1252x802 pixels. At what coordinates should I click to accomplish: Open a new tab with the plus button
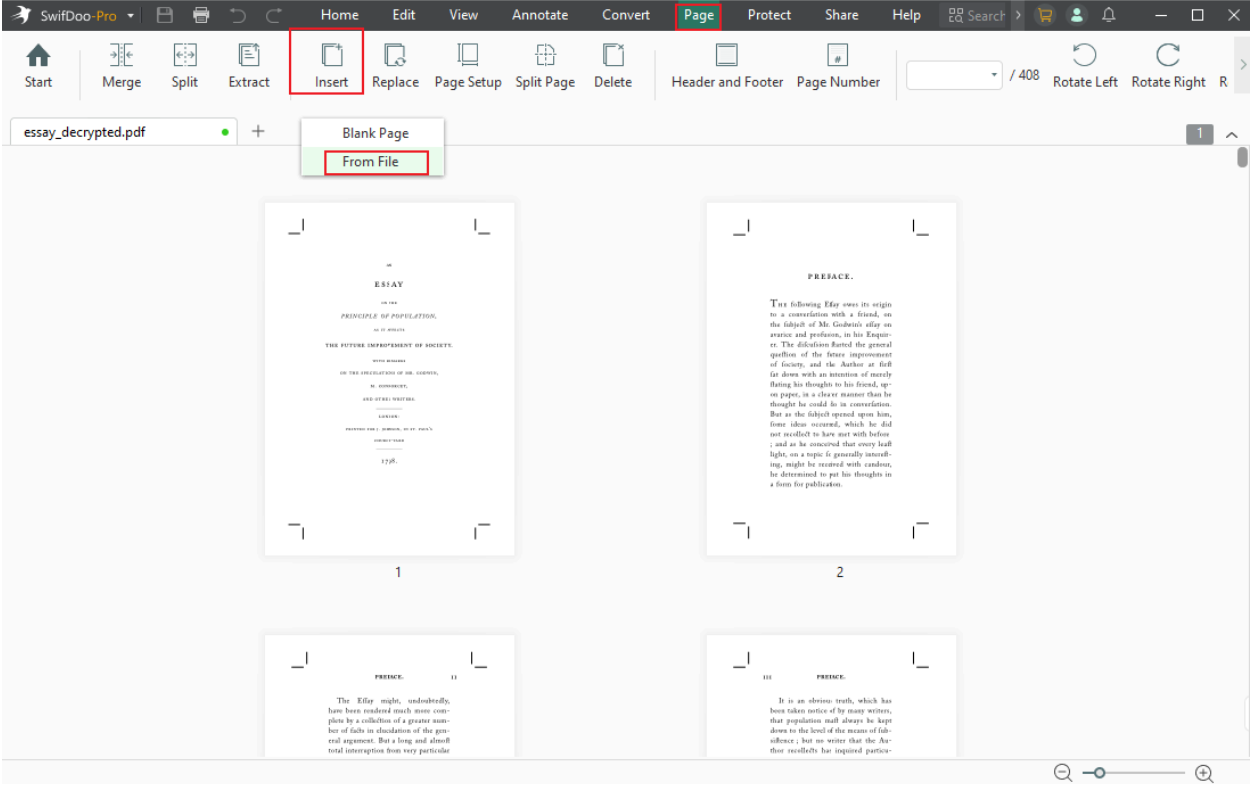click(x=258, y=131)
